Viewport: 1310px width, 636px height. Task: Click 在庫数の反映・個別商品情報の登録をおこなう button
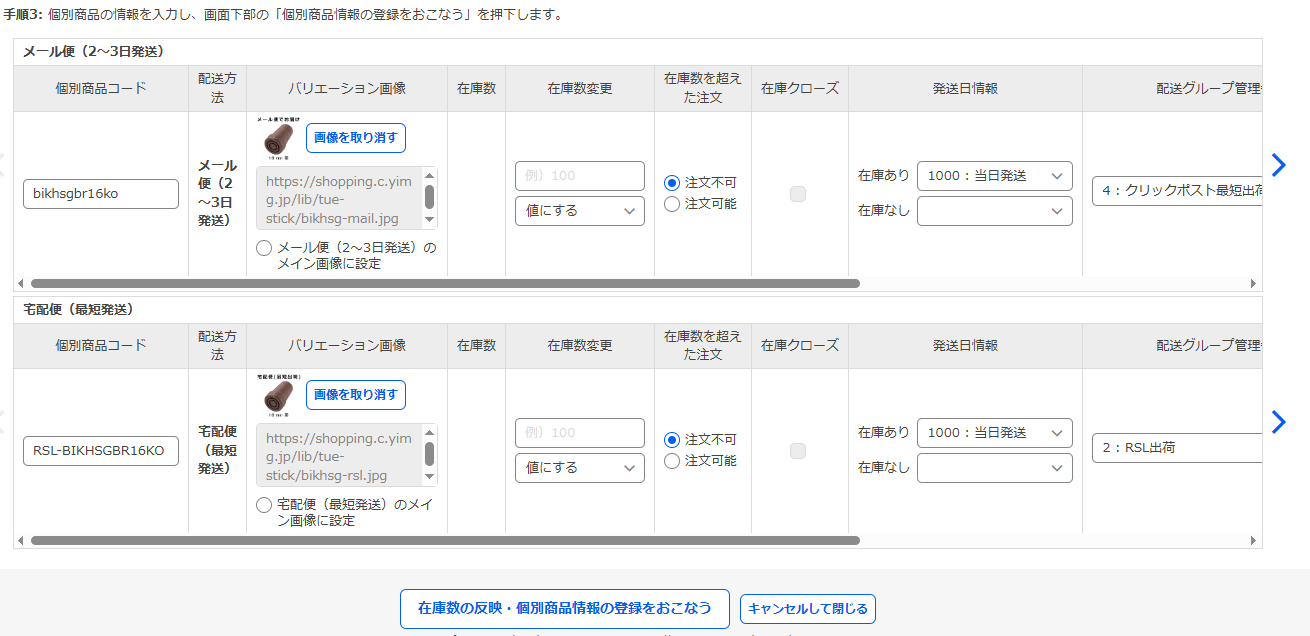564,608
